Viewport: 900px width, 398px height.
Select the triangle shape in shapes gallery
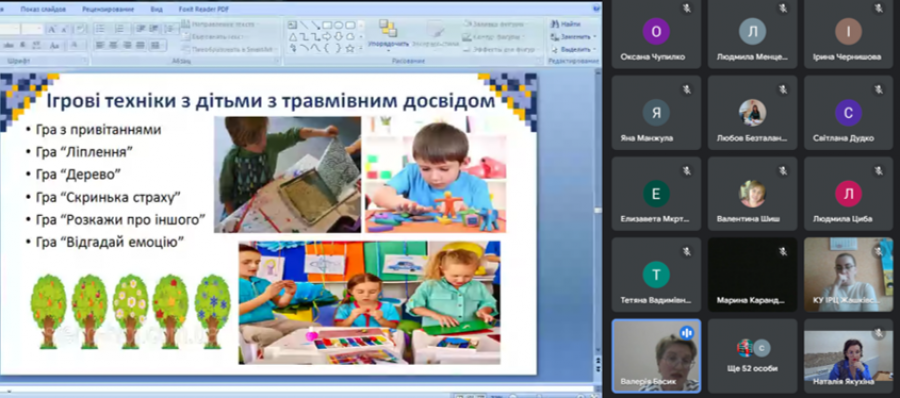(x=293, y=37)
